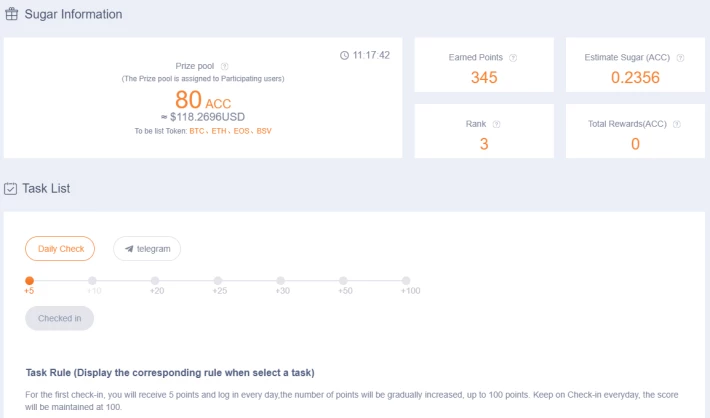Open the info icon next to Total Rewards(ACC)
This screenshot has height=418, width=710.
[677, 124]
